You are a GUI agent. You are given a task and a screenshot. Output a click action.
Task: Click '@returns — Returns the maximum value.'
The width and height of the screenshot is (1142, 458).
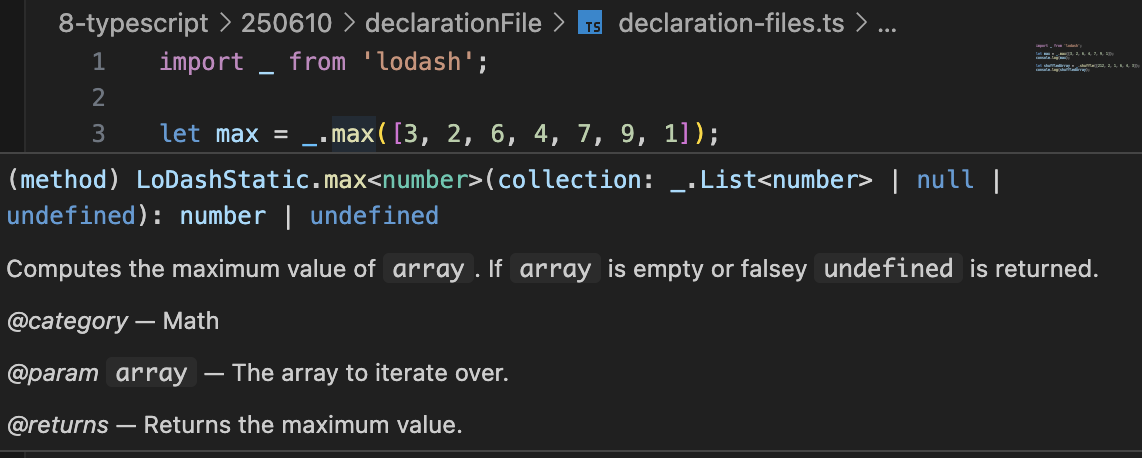pyautogui.click(x=235, y=425)
